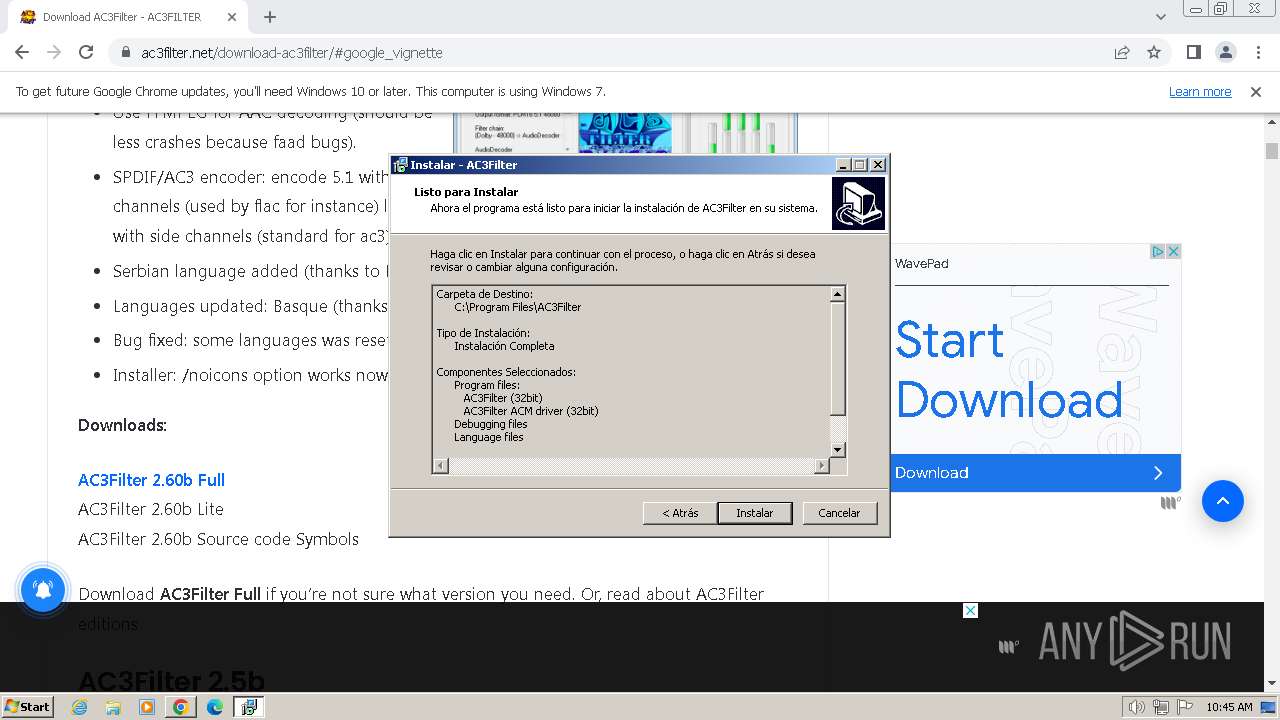Click the network tray icon
The width and height of the screenshot is (1280, 720).
click(1161, 707)
